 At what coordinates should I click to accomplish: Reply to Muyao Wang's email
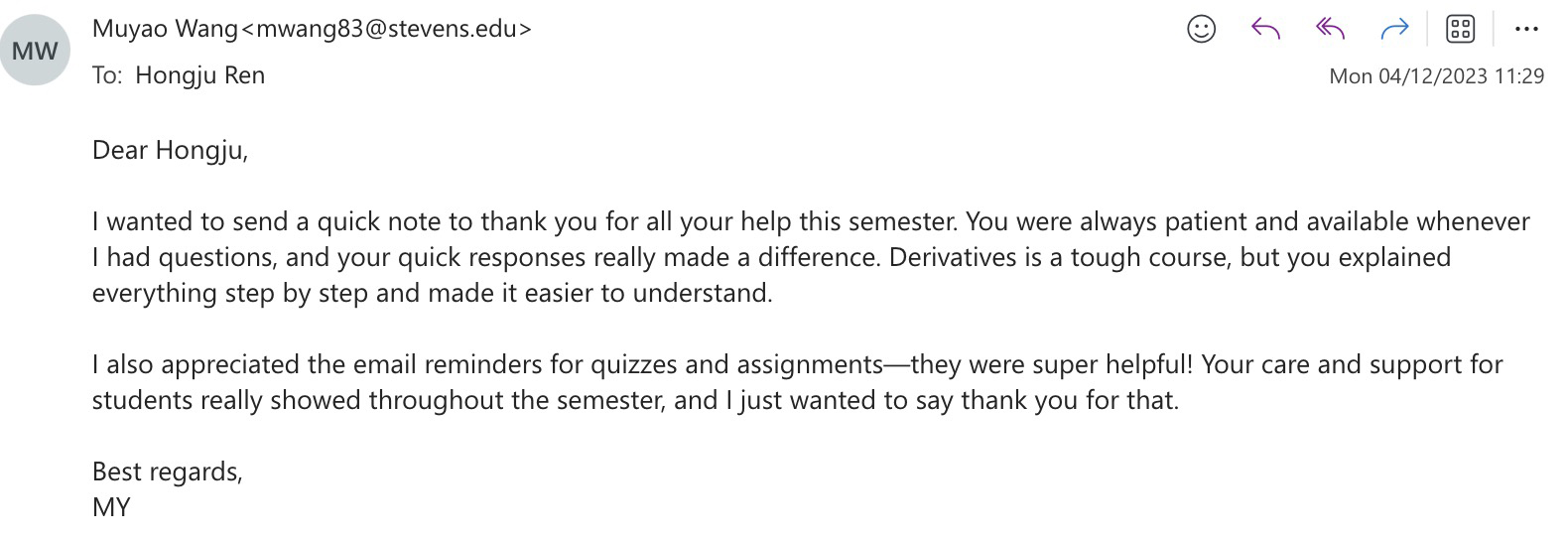(1265, 30)
